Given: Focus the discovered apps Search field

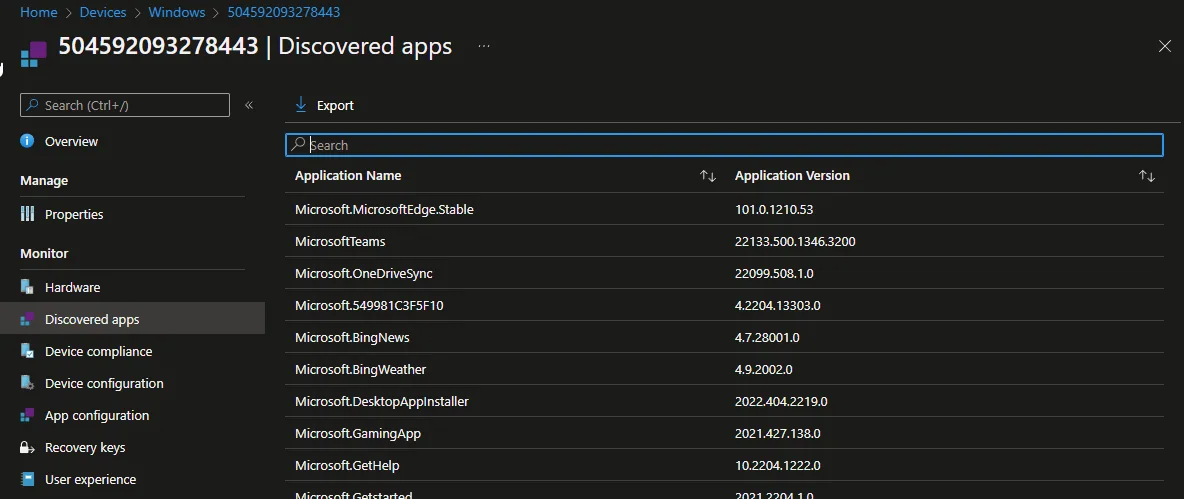Looking at the screenshot, I should (x=724, y=145).
